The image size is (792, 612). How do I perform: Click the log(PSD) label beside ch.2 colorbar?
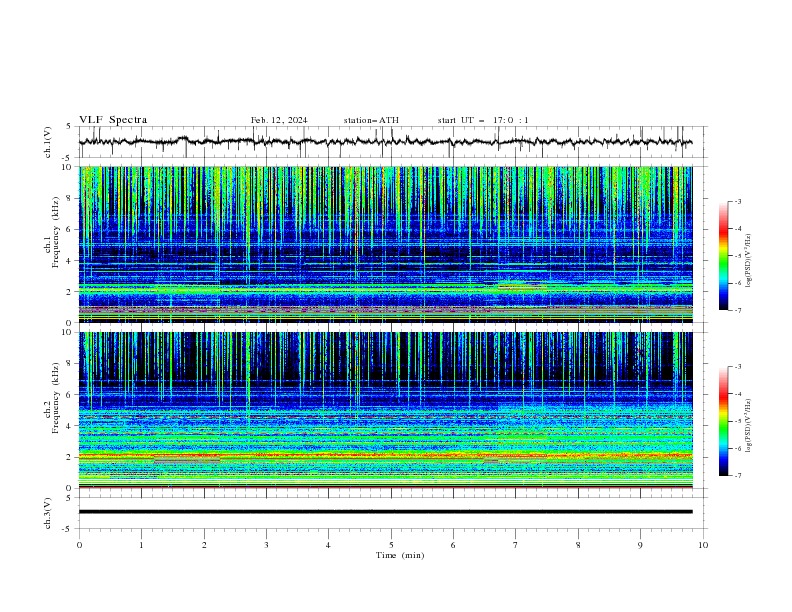tap(748, 426)
